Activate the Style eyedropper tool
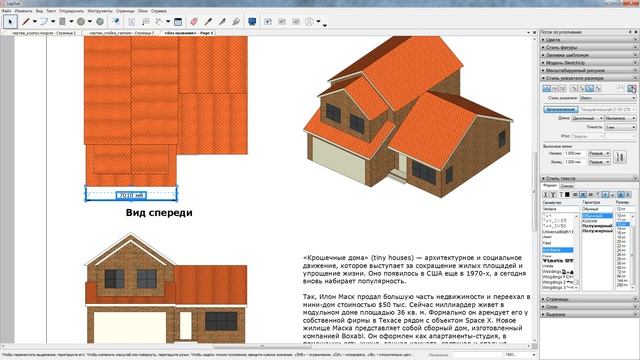Viewport: 640px width, 360px height. tap(208, 22)
